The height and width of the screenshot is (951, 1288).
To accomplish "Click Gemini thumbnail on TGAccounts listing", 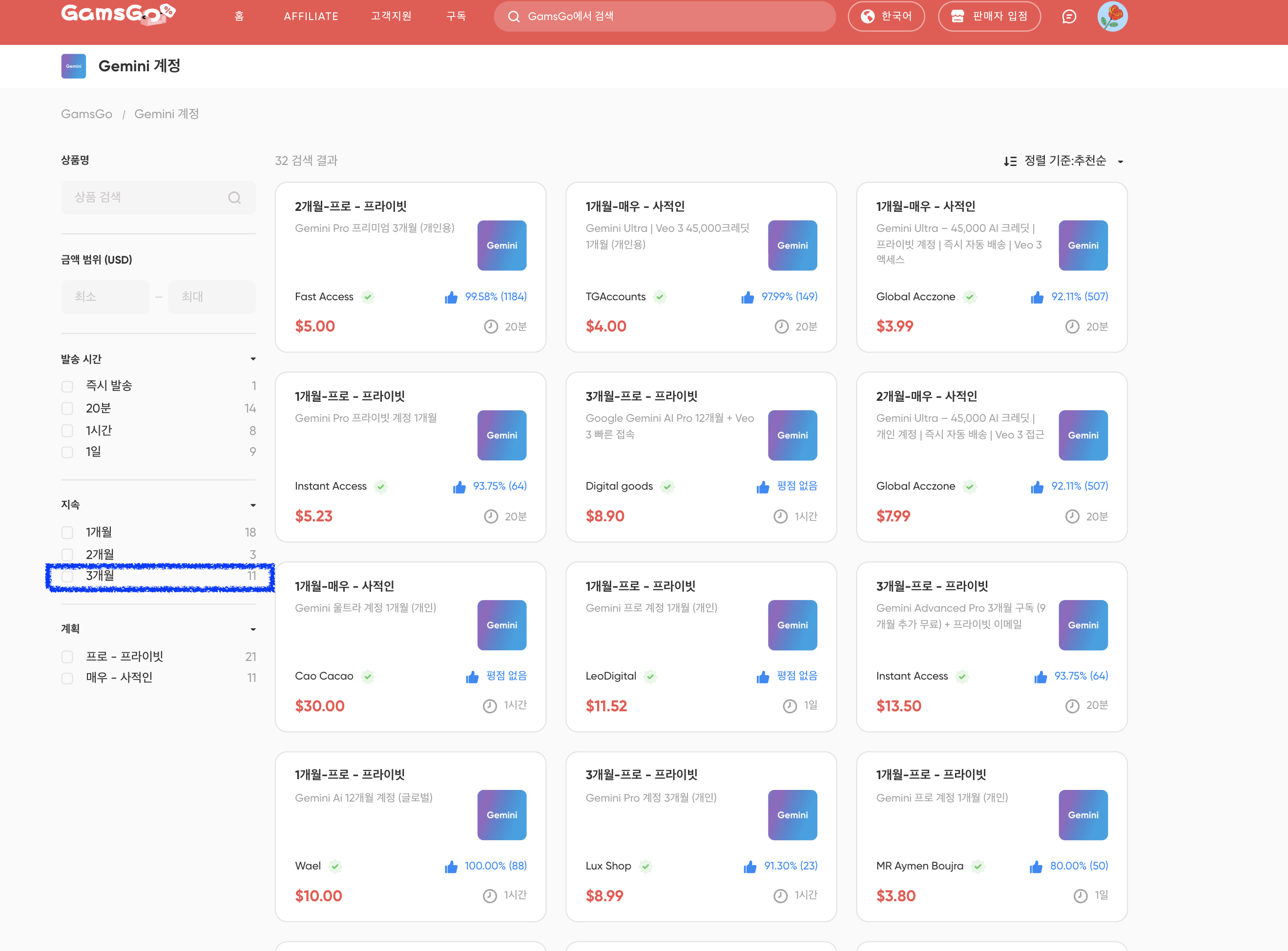I will (792, 245).
